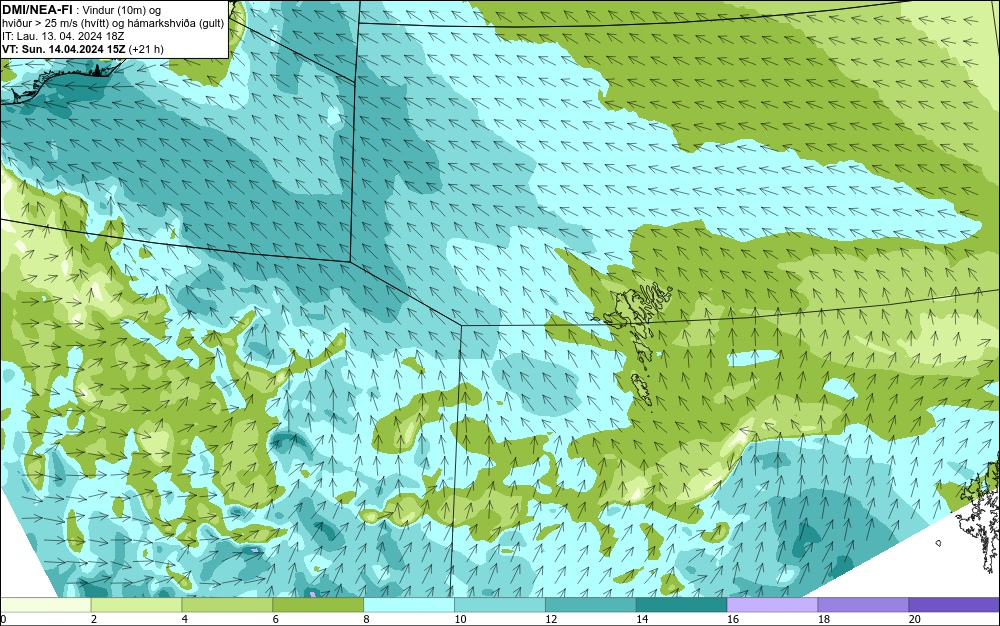
Task: Click the dark purple swatch above 20 m/s
Action: [x=954, y=604]
